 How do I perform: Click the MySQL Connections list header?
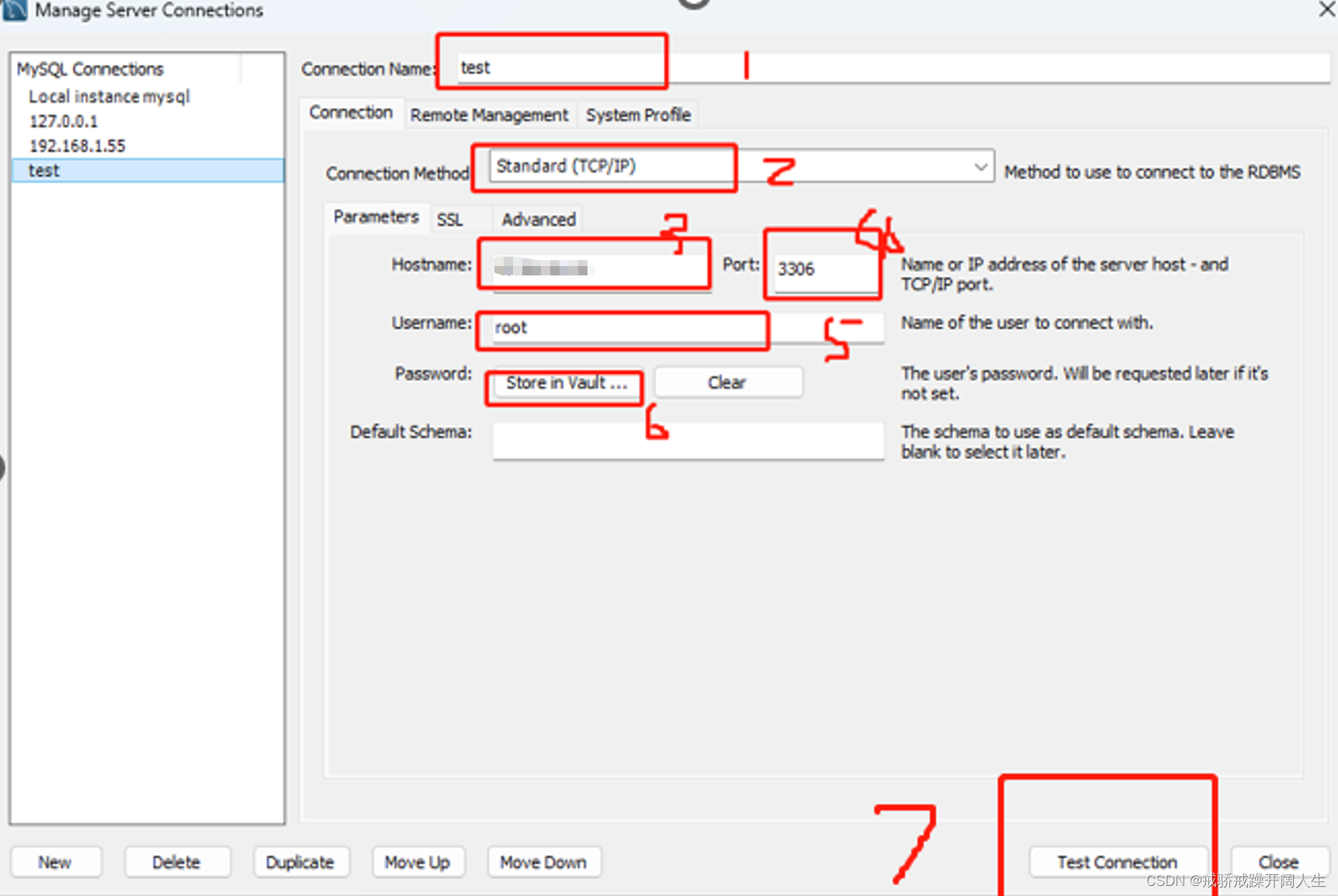[127, 69]
